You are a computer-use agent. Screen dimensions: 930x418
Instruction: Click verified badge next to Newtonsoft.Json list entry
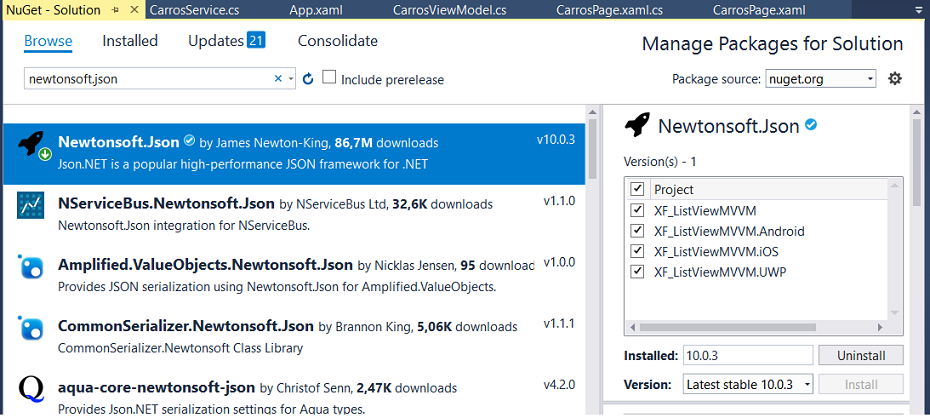click(189, 141)
